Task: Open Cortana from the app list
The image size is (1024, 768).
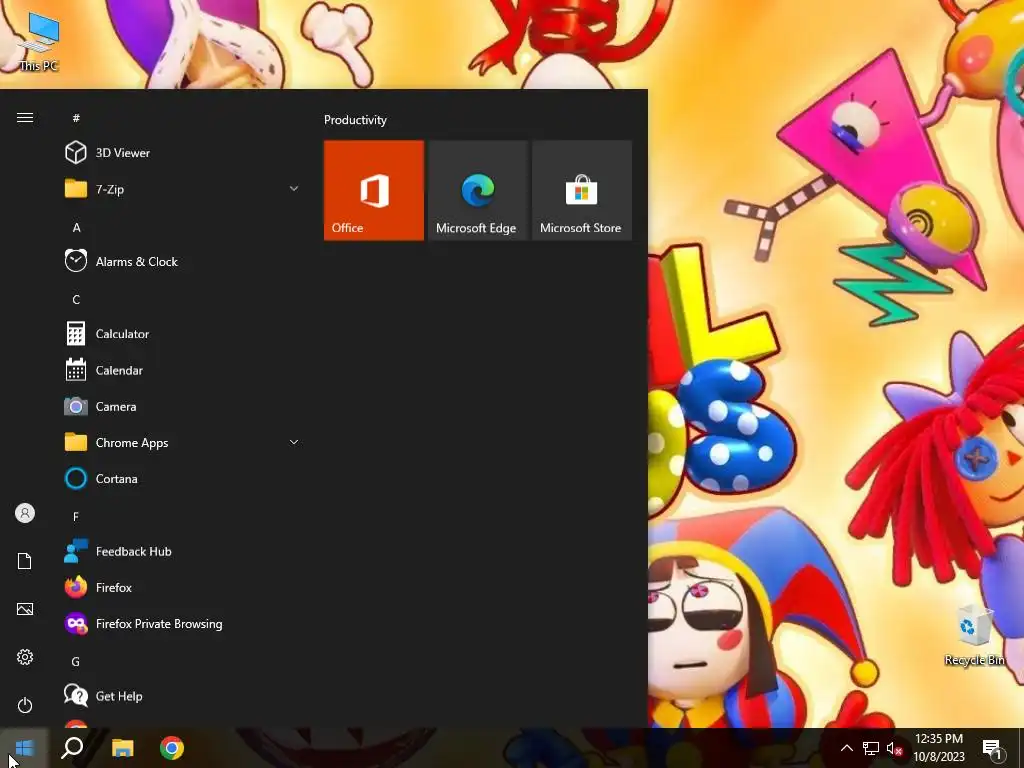Action: pos(182,479)
